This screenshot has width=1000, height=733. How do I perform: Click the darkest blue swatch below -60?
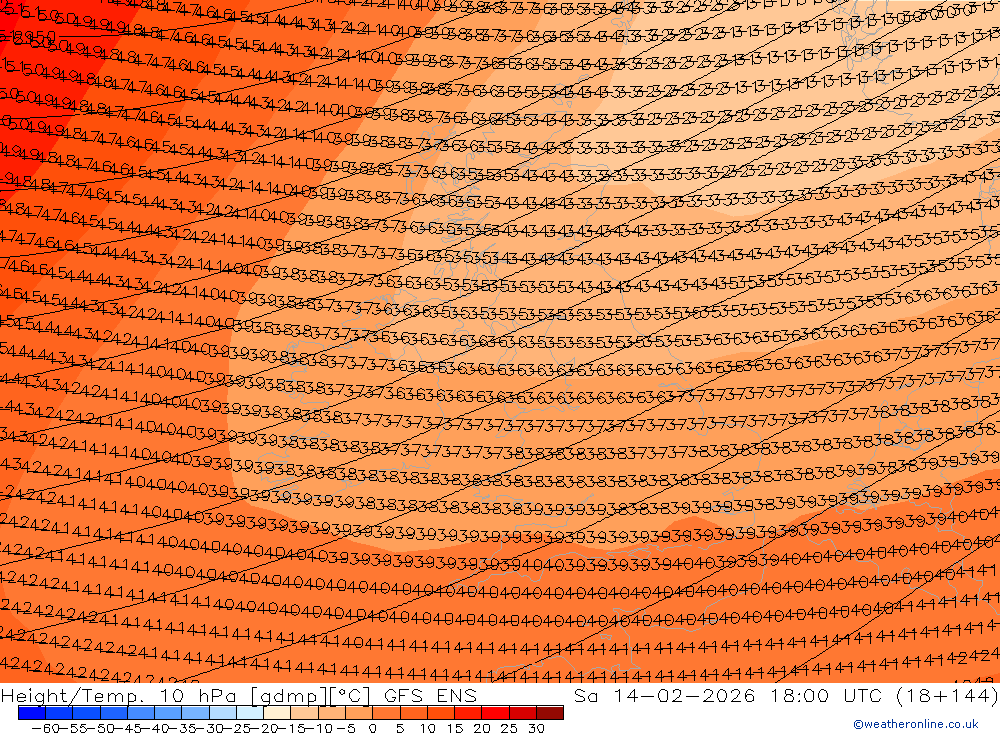click(x=32, y=713)
